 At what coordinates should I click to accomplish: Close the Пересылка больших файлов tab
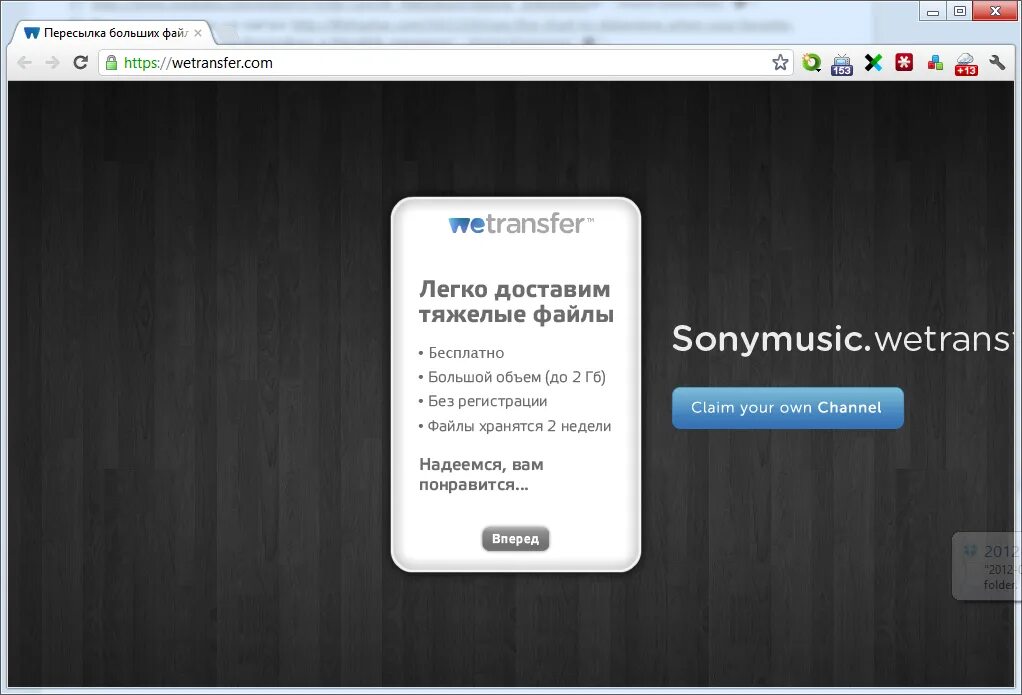coord(198,33)
